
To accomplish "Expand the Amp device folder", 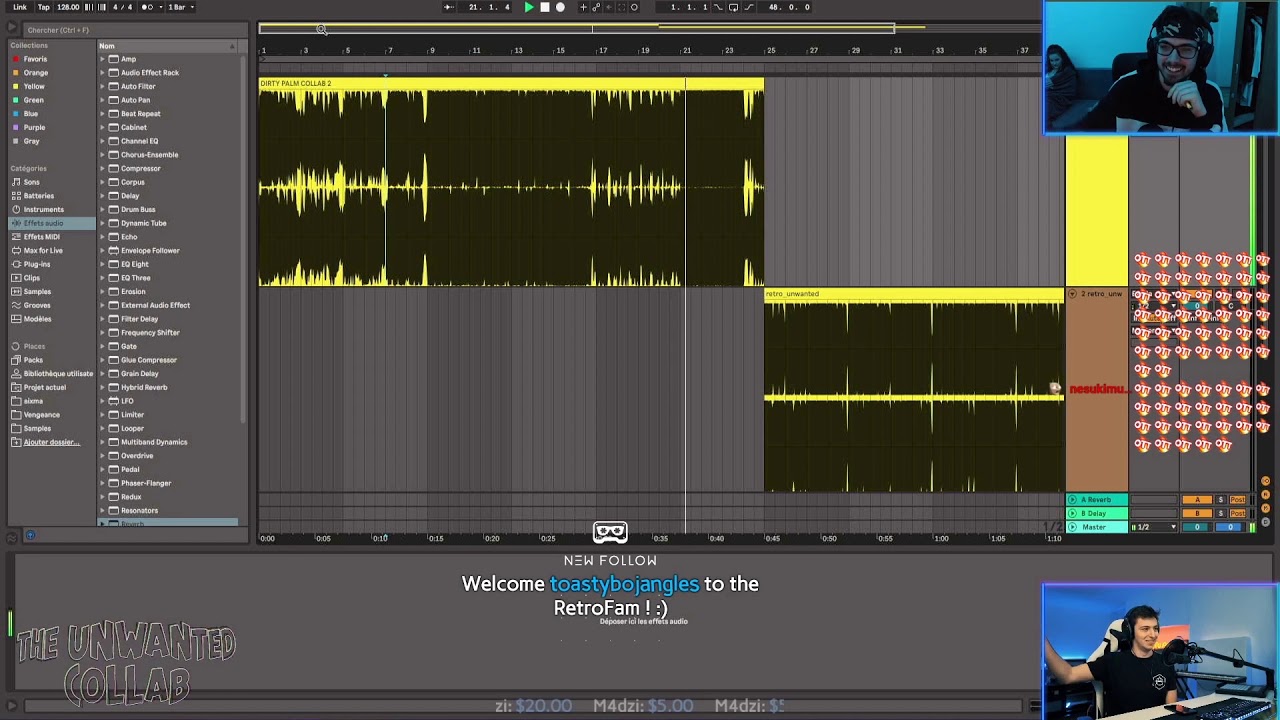I will [102, 59].
